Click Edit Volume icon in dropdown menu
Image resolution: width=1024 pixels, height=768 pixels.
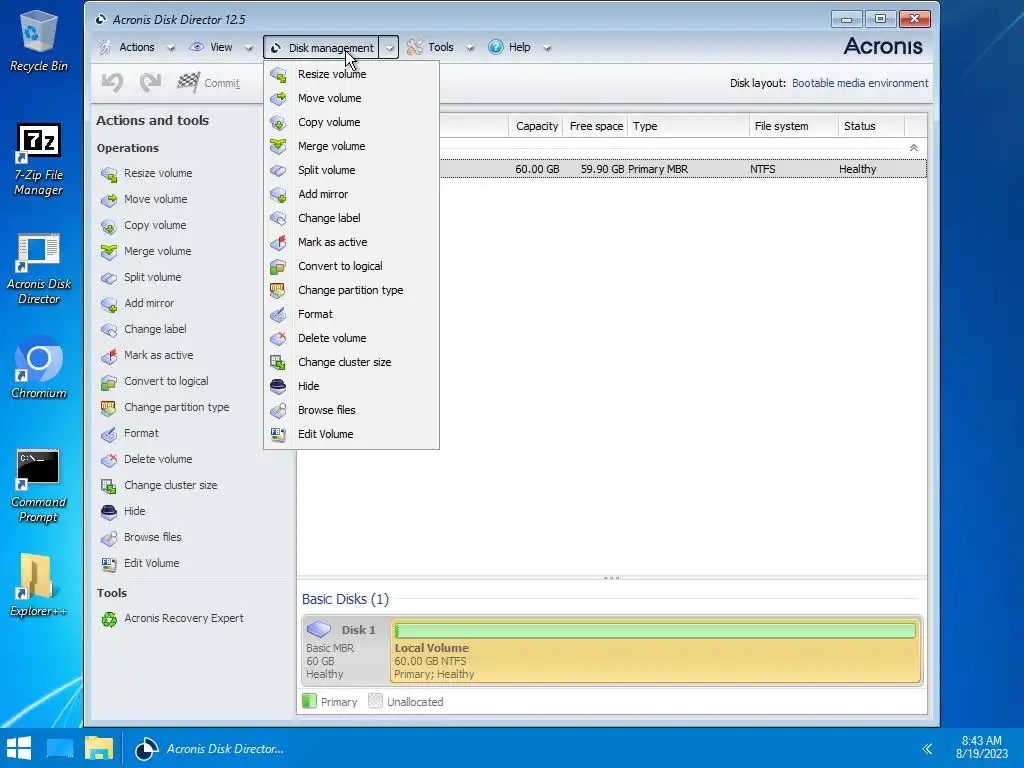click(x=278, y=434)
